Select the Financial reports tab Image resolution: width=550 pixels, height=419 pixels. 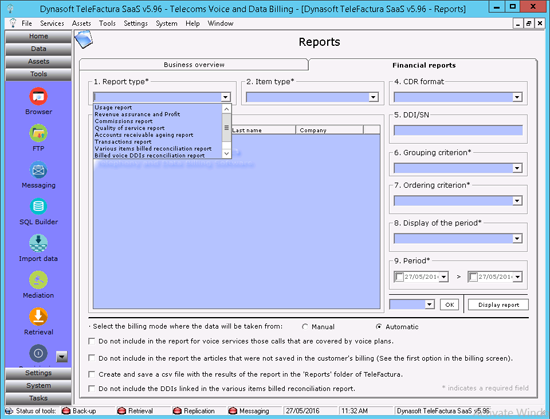(x=424, y=65)
